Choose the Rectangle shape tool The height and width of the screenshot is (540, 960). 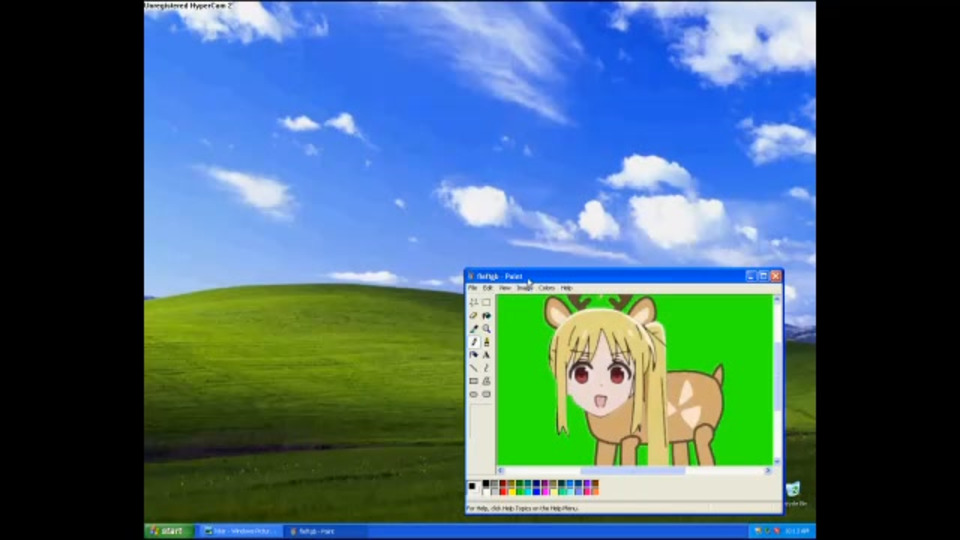pyautogui.click(x=473, y=381)
